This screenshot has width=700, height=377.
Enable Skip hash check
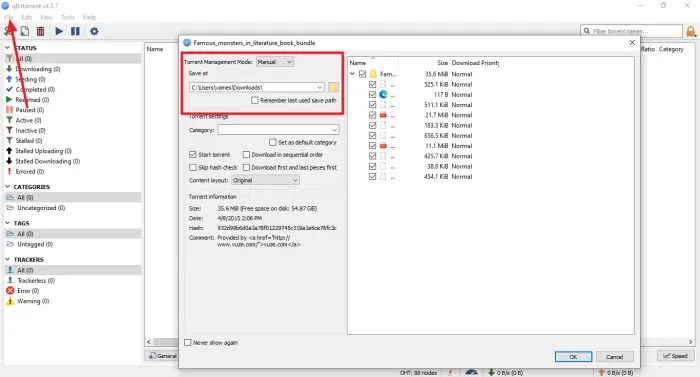click(x=193, y=168)
